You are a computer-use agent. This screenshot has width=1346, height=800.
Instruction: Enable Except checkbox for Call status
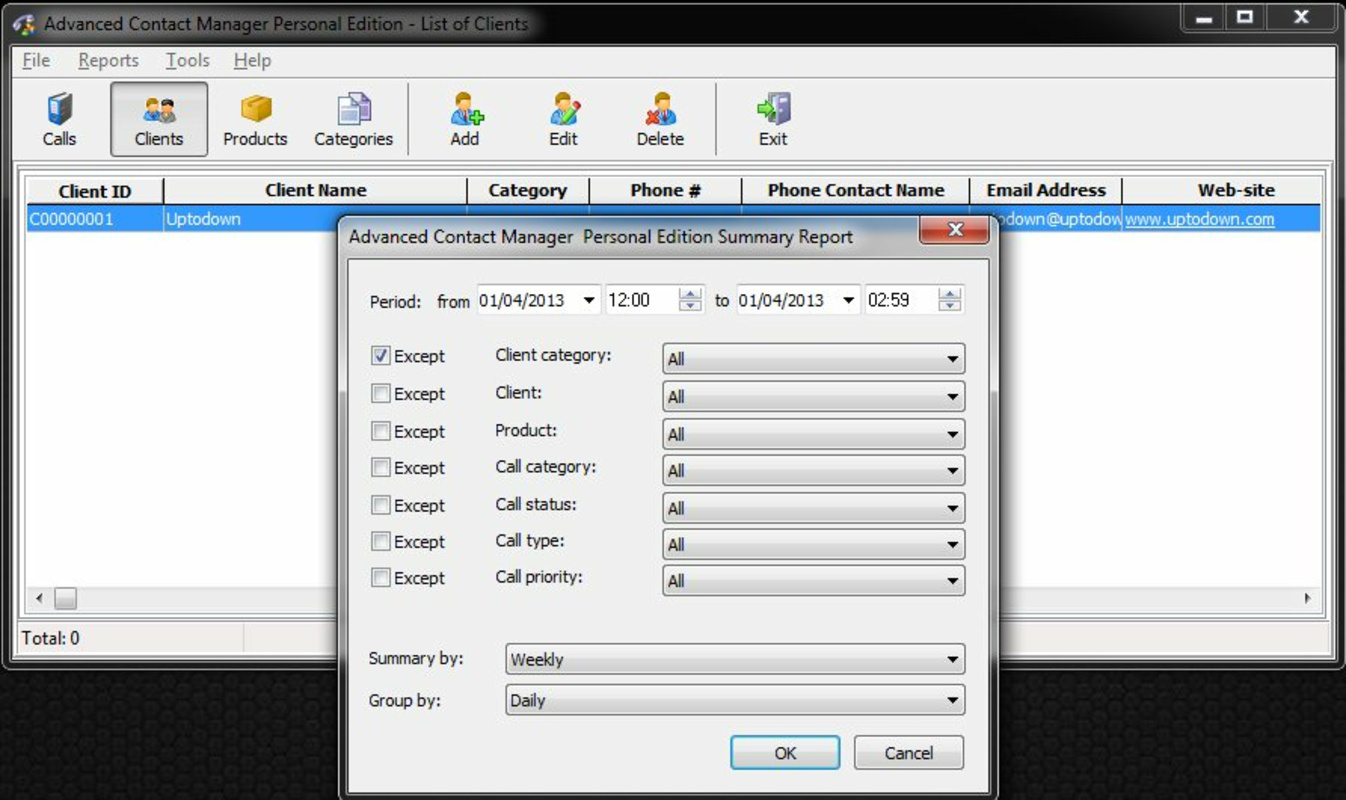(380, 505)
